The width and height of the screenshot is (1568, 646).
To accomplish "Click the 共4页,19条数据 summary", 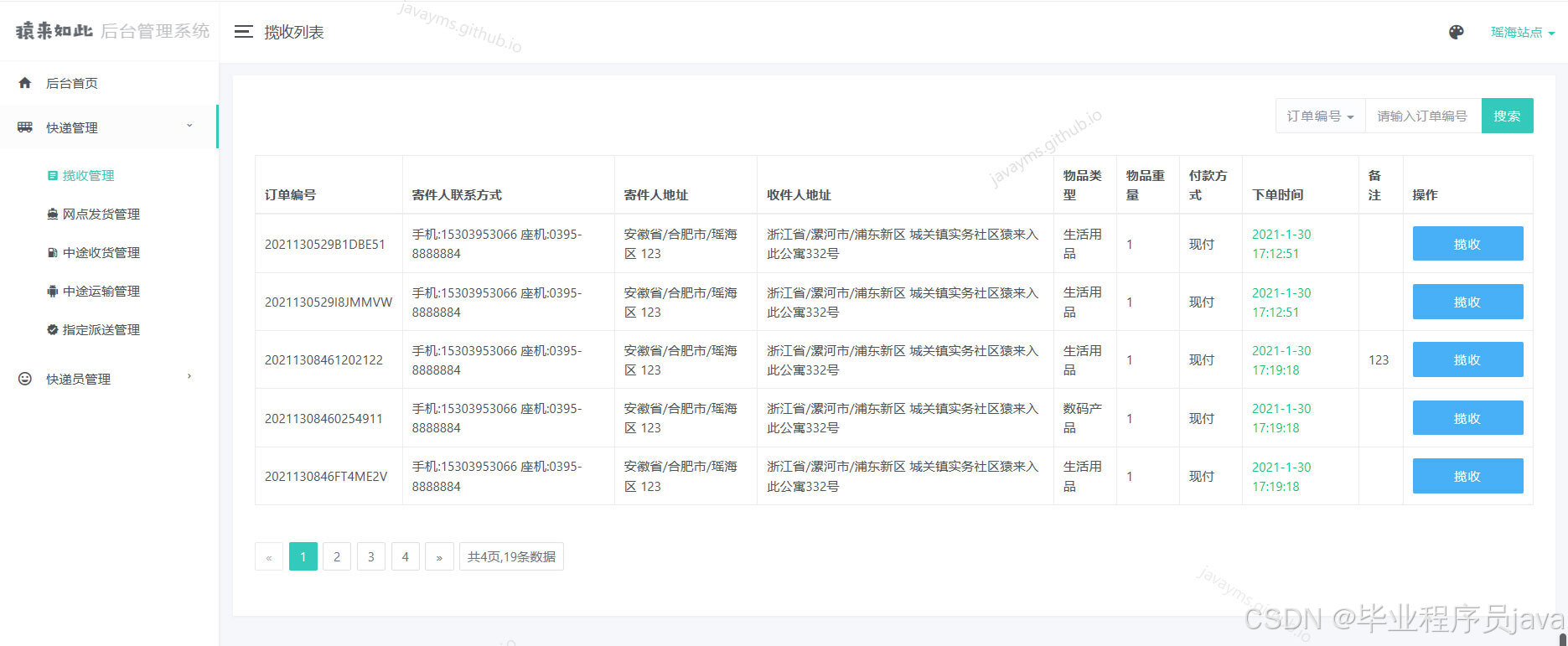I will [511, 556].
